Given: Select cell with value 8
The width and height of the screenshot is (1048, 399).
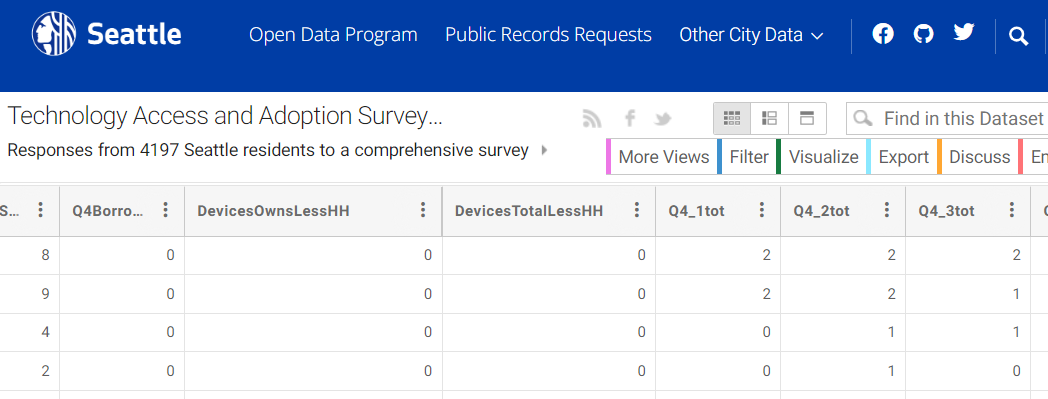Looking at the screenshot, I should [x=29, y=255].
